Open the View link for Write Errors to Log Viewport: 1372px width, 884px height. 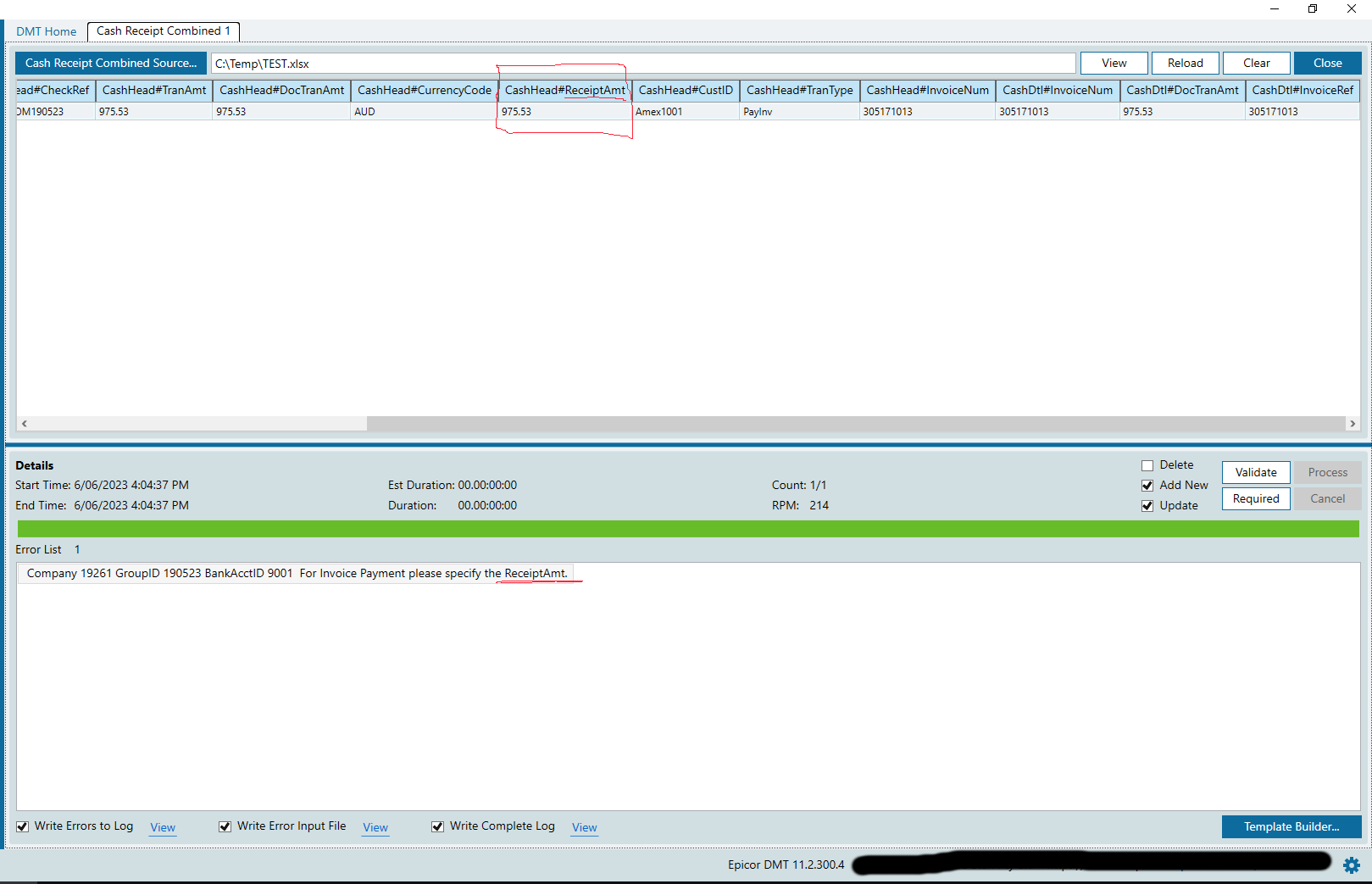(163, 827)
